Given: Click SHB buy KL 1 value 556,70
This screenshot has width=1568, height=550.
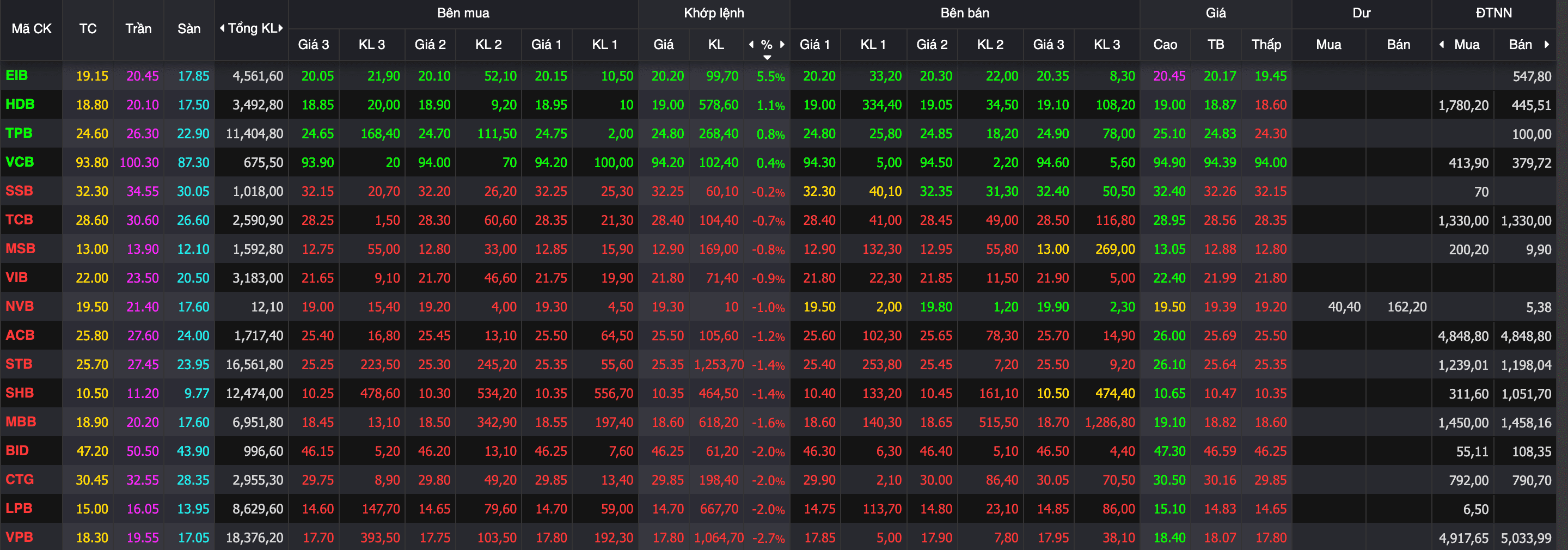Looking at the screenshot, I should tap(614, 394).
